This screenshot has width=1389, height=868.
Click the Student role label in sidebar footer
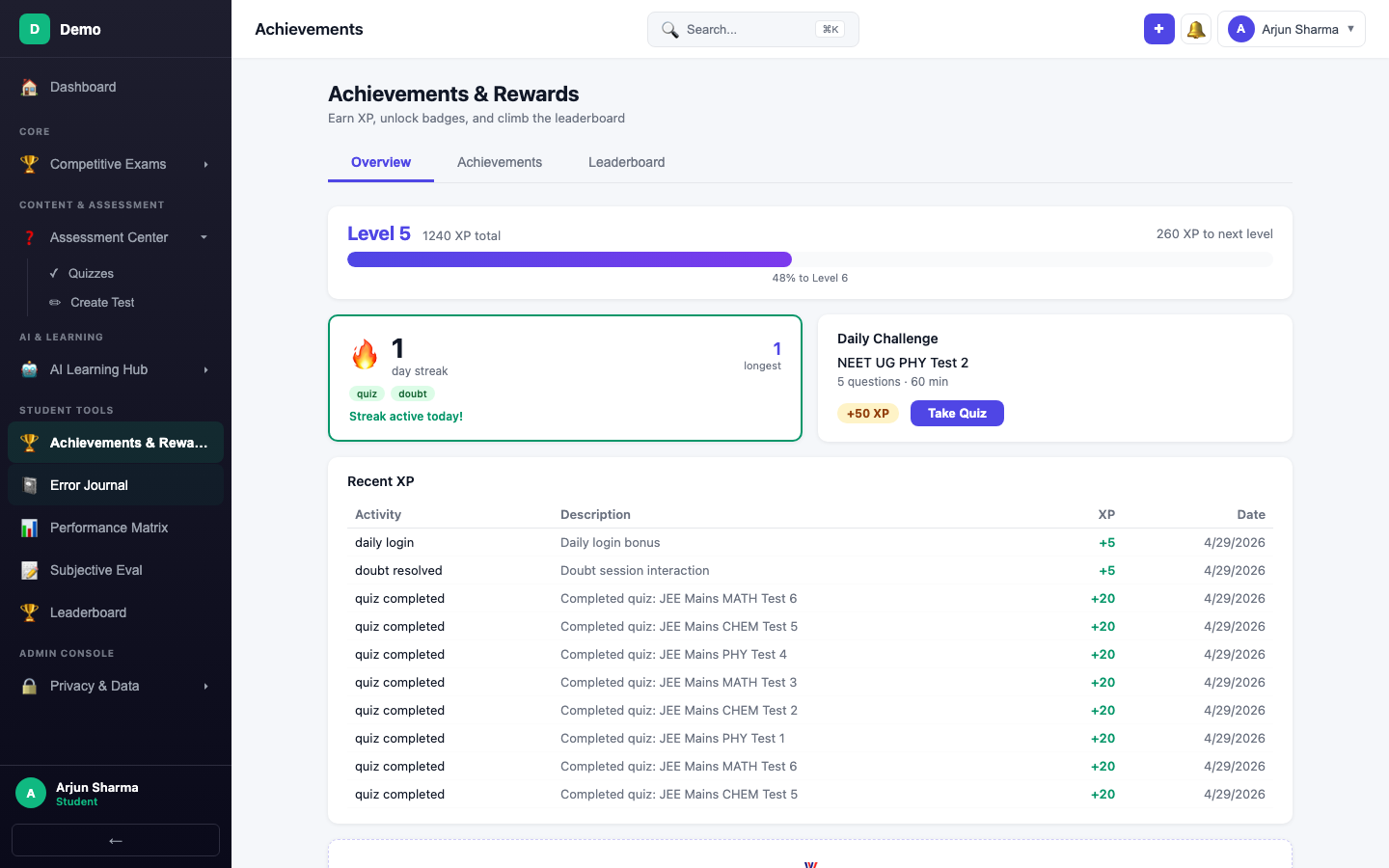(77, 802)
